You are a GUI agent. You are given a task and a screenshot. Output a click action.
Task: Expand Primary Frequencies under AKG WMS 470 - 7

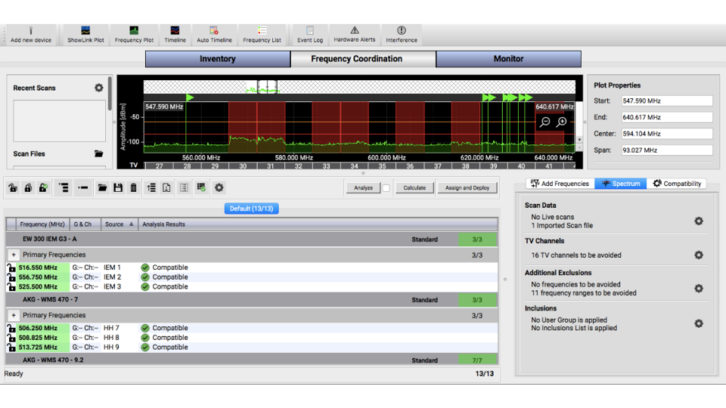click(13, 315)
